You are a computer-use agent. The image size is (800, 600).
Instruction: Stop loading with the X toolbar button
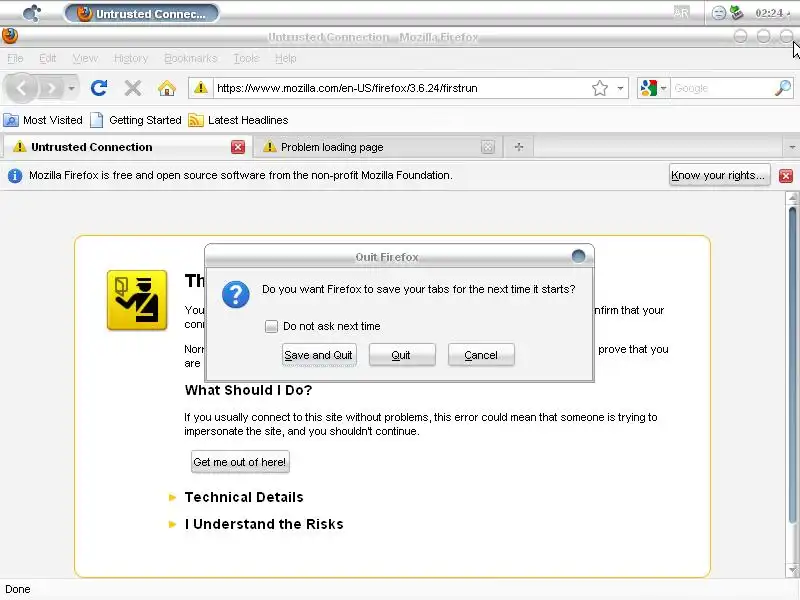point(133,88)
